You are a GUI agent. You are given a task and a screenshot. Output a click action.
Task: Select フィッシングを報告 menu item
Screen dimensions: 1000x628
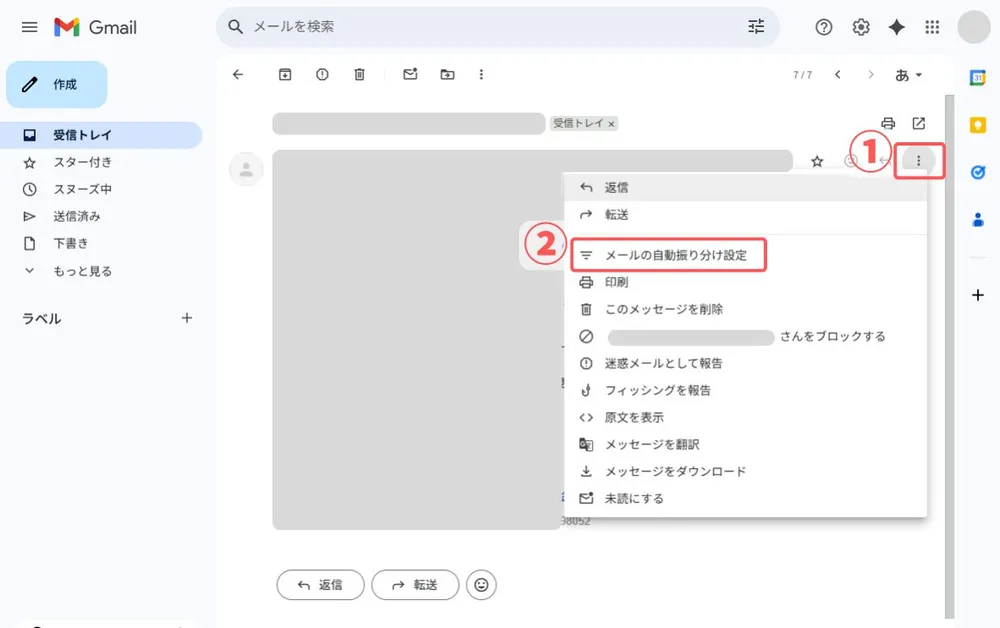(746, 390)
